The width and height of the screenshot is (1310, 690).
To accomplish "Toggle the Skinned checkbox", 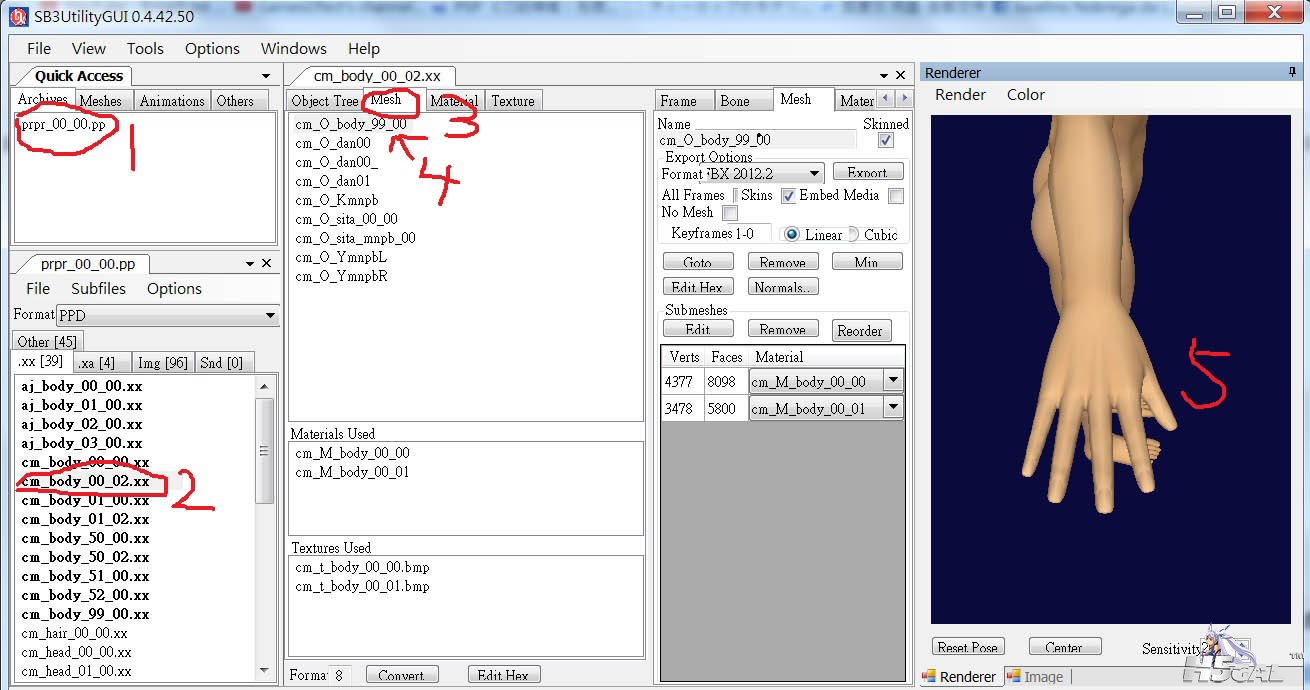I will [x=885, y=141].
